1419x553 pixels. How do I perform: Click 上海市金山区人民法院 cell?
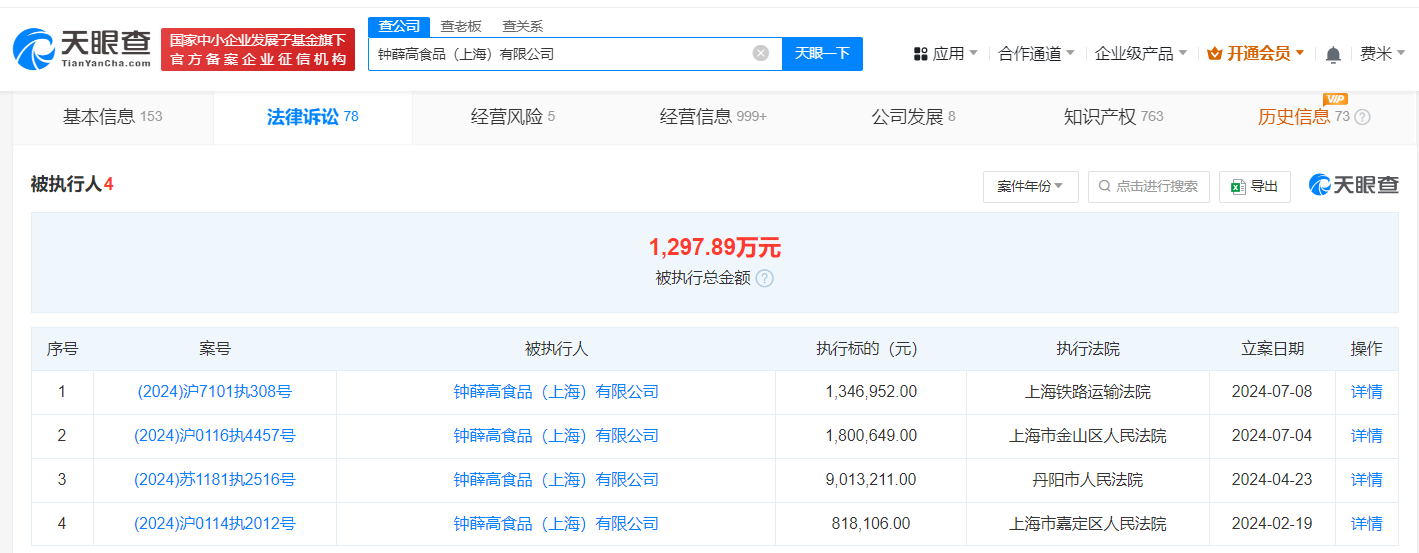(1088, 436)
